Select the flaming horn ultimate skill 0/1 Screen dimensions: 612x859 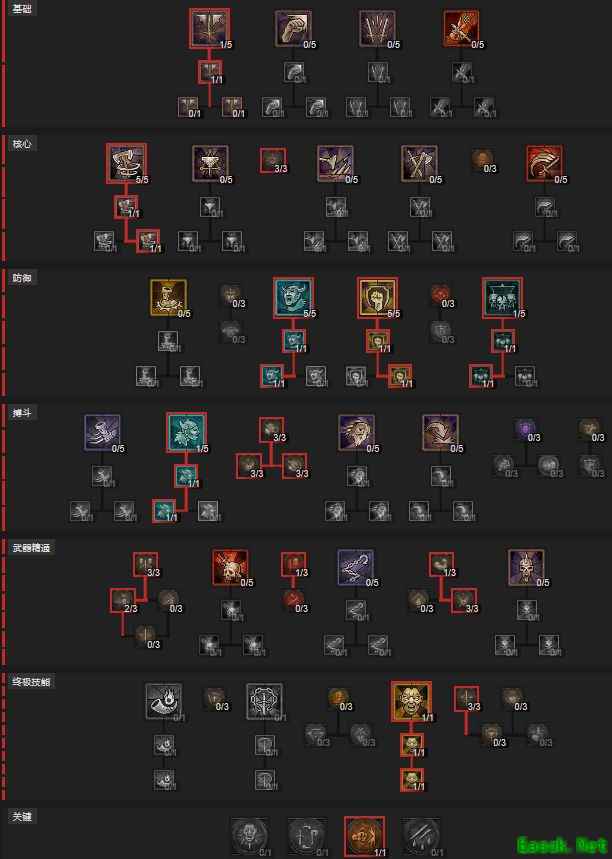click(164, 701)
